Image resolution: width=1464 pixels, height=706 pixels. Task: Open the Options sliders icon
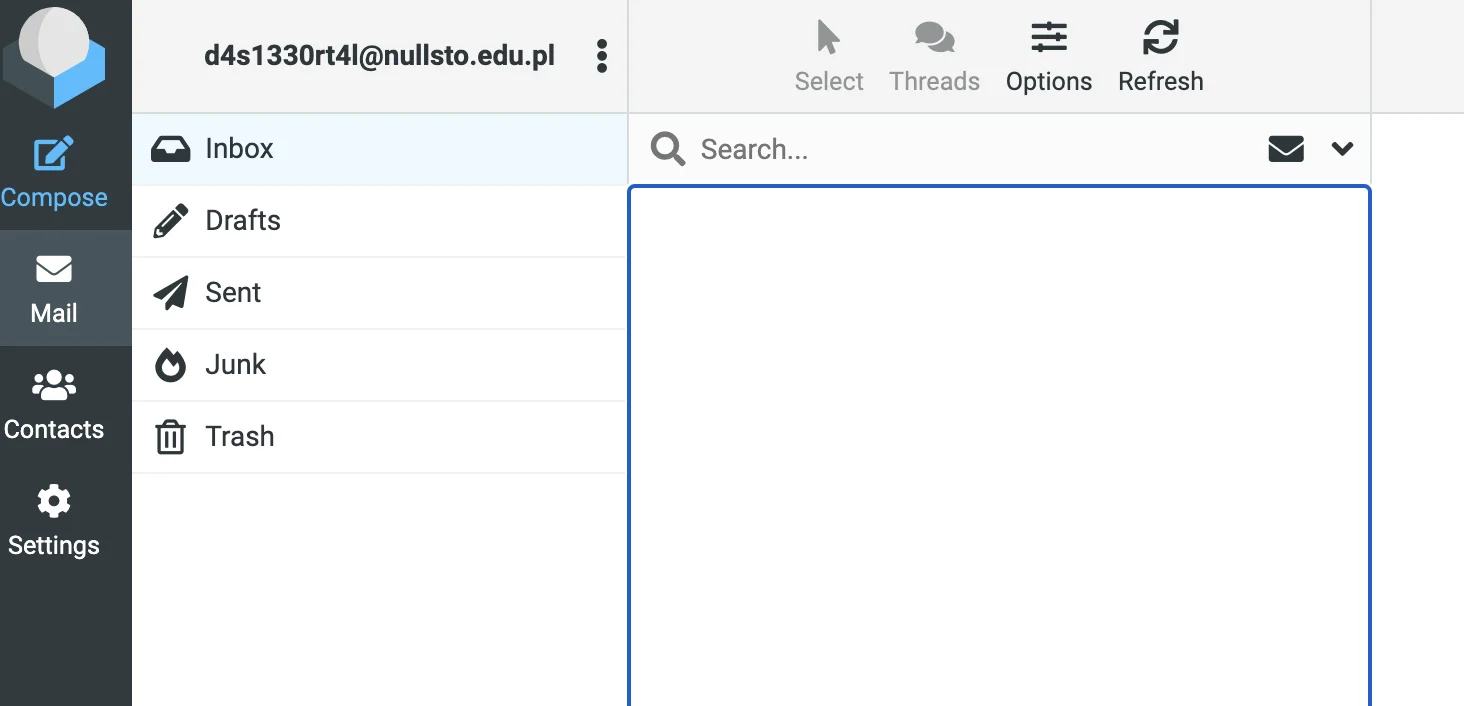[x=1049, y=38]
